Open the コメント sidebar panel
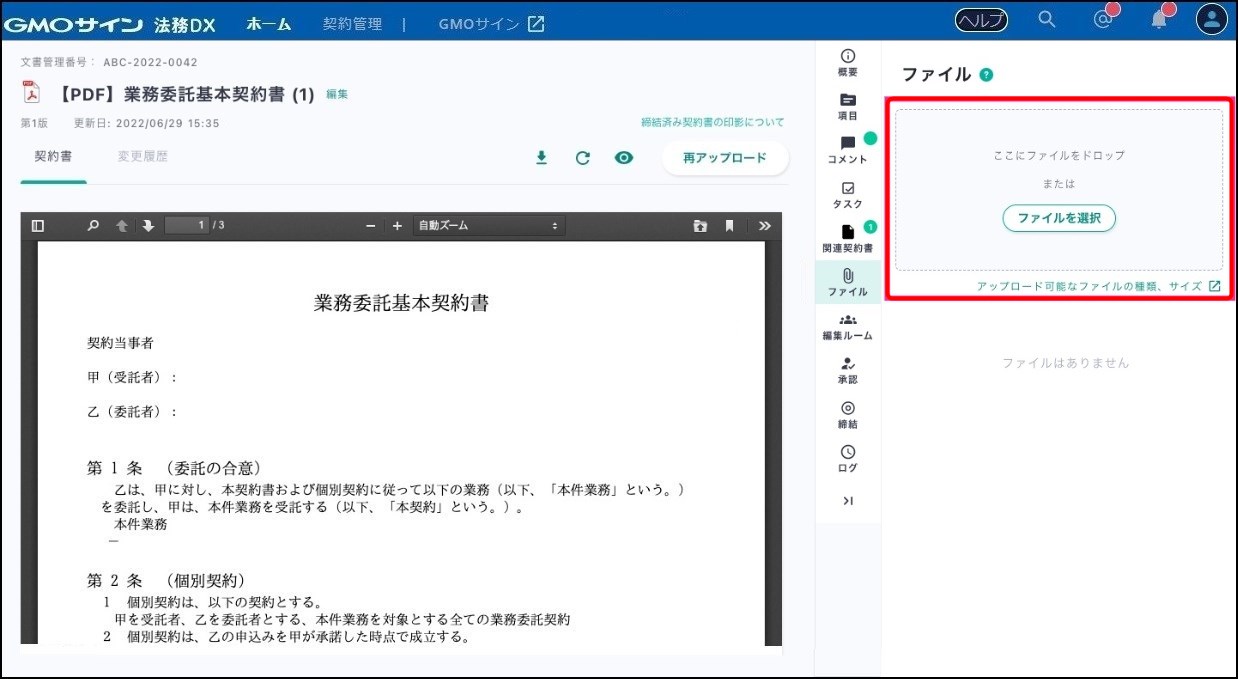This screenshot has width=1238, height=679. point(848,150)
